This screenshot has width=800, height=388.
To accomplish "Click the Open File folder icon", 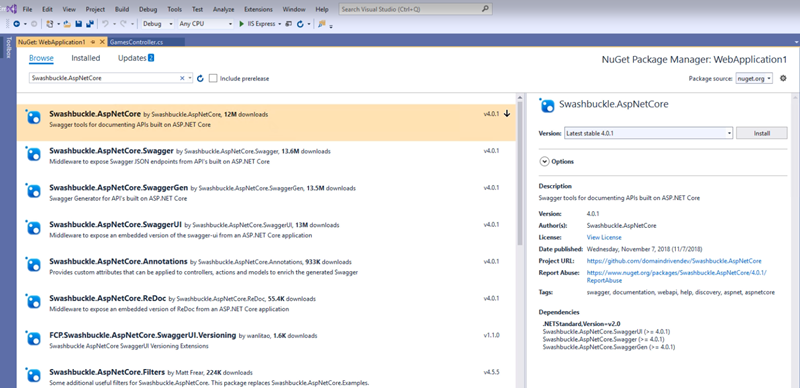I will pyautogui.click(x=67, y=24).
